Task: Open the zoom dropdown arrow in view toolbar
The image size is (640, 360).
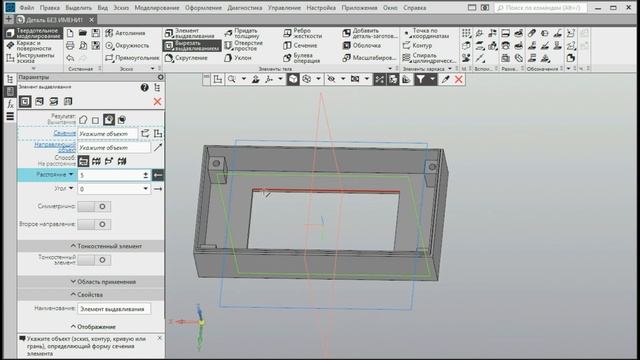Action: pyautogui.click(x=243, y=79)
